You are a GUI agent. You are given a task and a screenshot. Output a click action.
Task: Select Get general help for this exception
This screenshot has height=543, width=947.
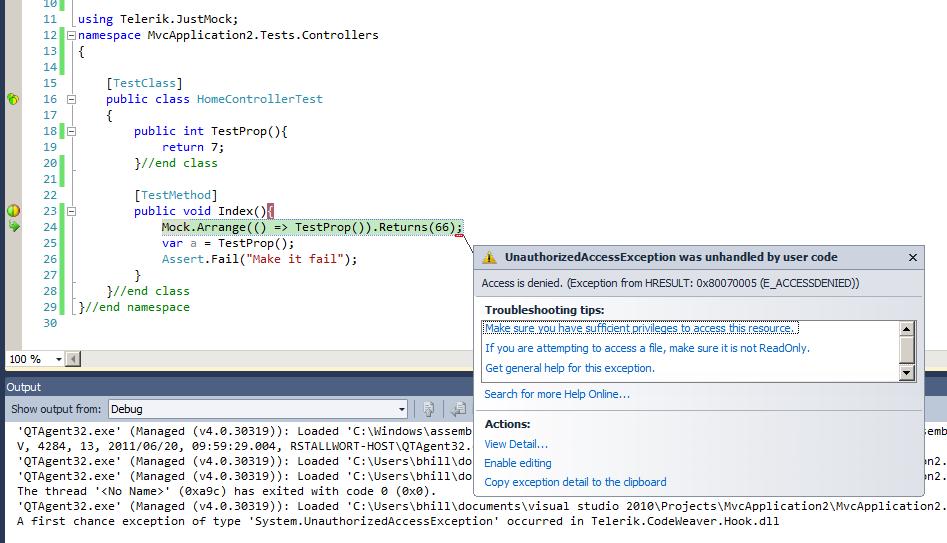click(569, 368)
